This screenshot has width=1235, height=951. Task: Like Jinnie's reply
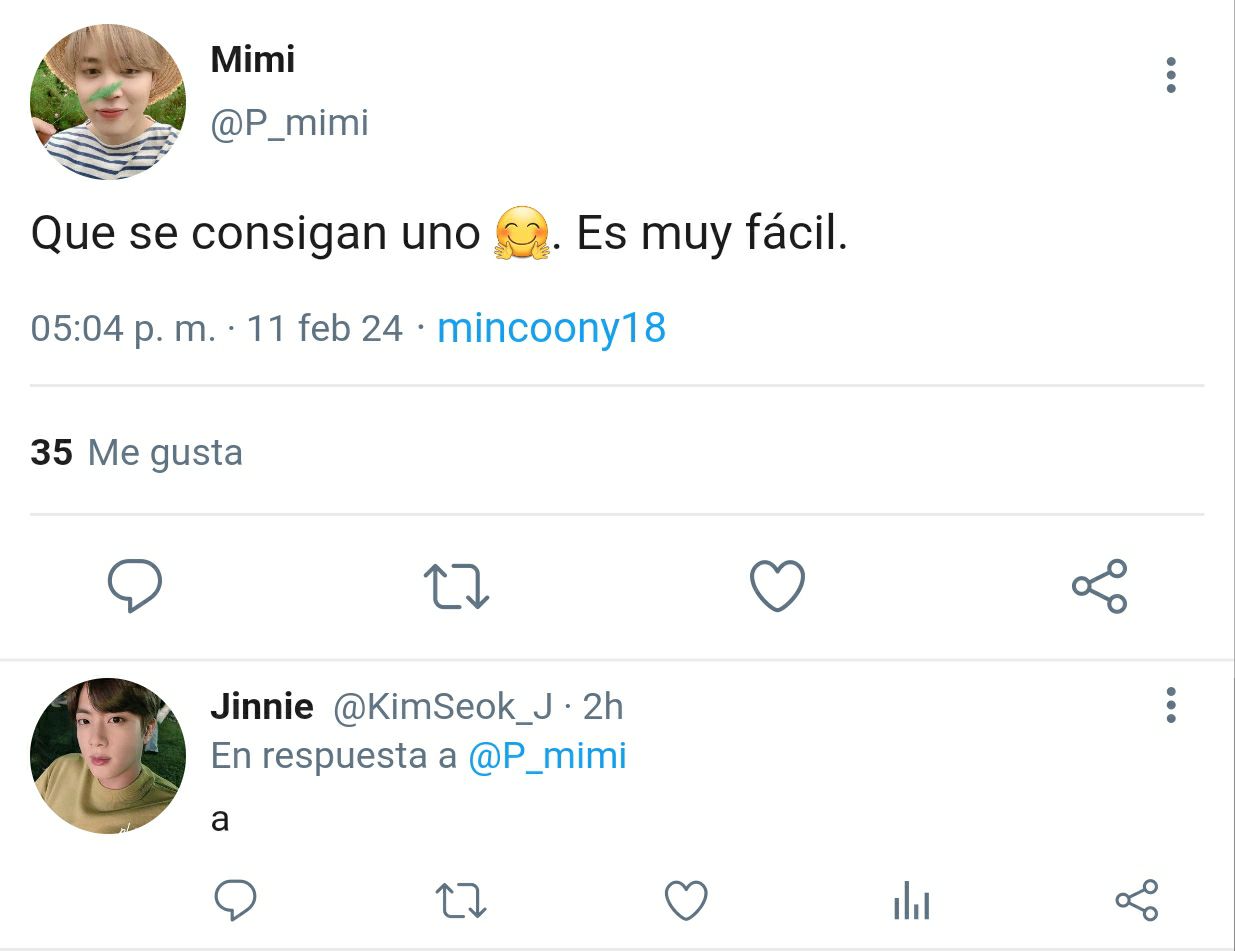686,901
